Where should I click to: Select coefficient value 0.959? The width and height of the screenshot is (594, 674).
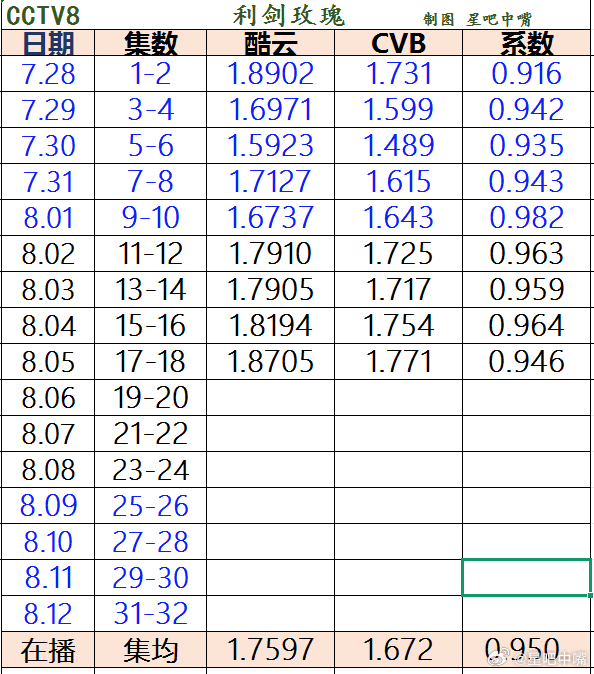[527, 289]
